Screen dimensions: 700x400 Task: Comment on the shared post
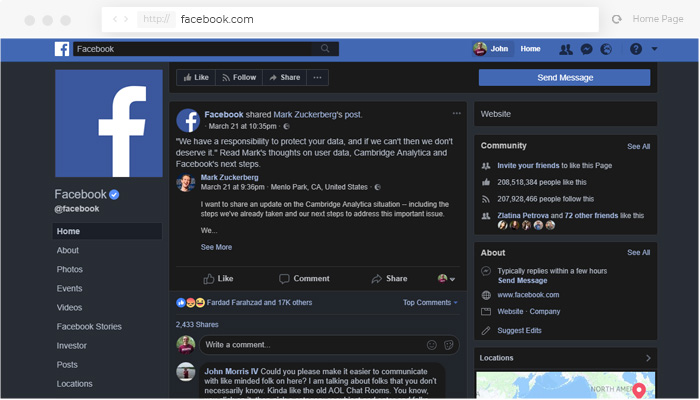click(304, 279)
